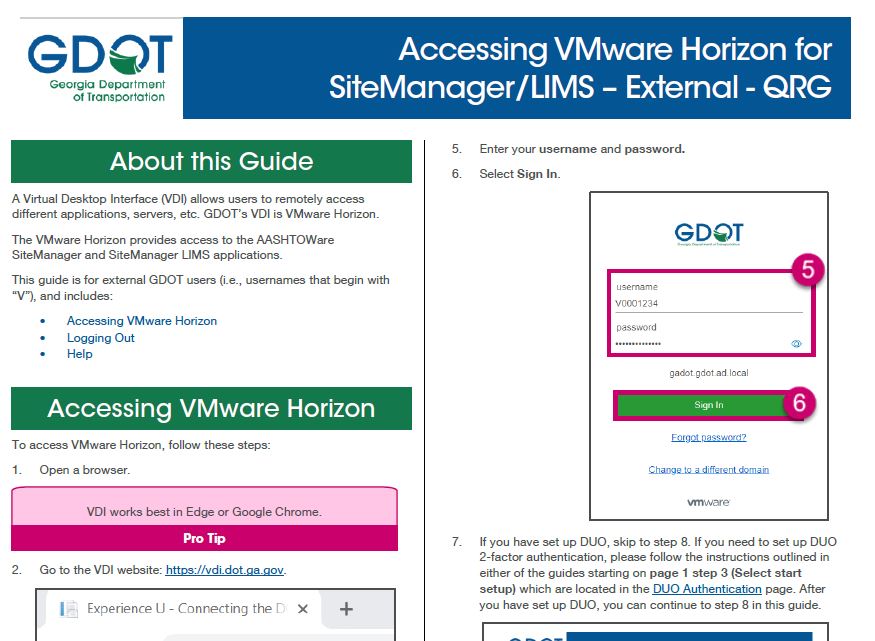The image size is (875, 641).
Task: Click the About this Guide heading
Action: (x=211, y=161)
